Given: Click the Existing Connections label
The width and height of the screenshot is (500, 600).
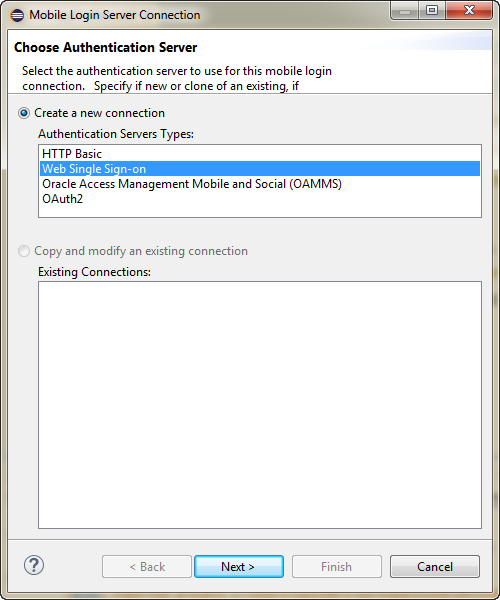Looking at the screenshot, I should pyautogui.click(x=94, y=272).
